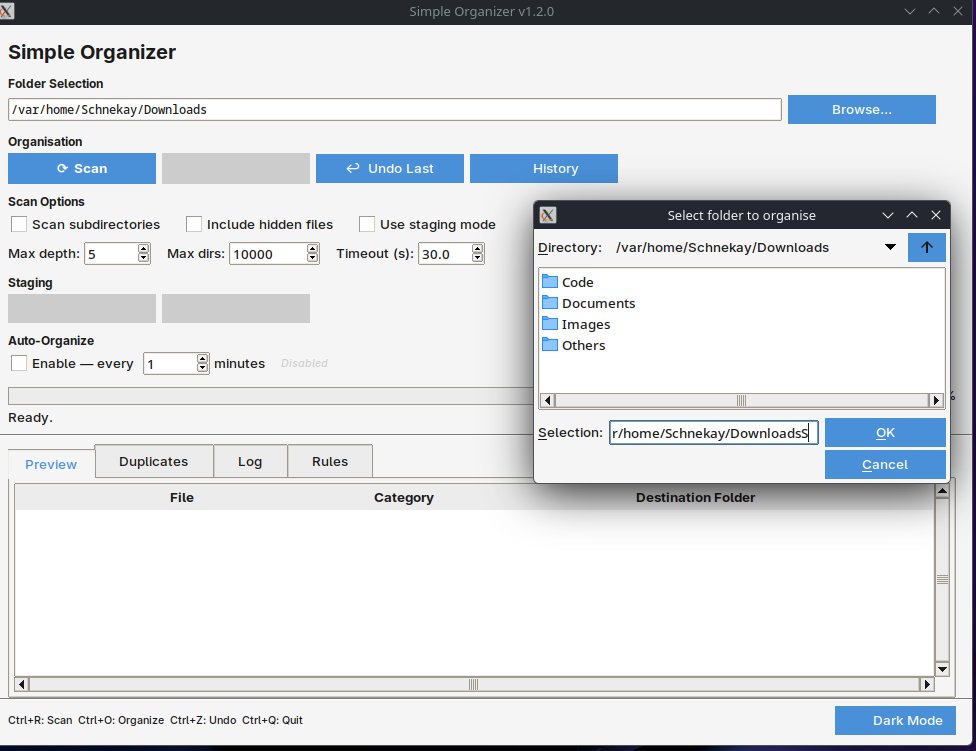Click the X icon in dialog title bar
The width and height of the screenshot is (976, 751).
(x=548, y=215)
